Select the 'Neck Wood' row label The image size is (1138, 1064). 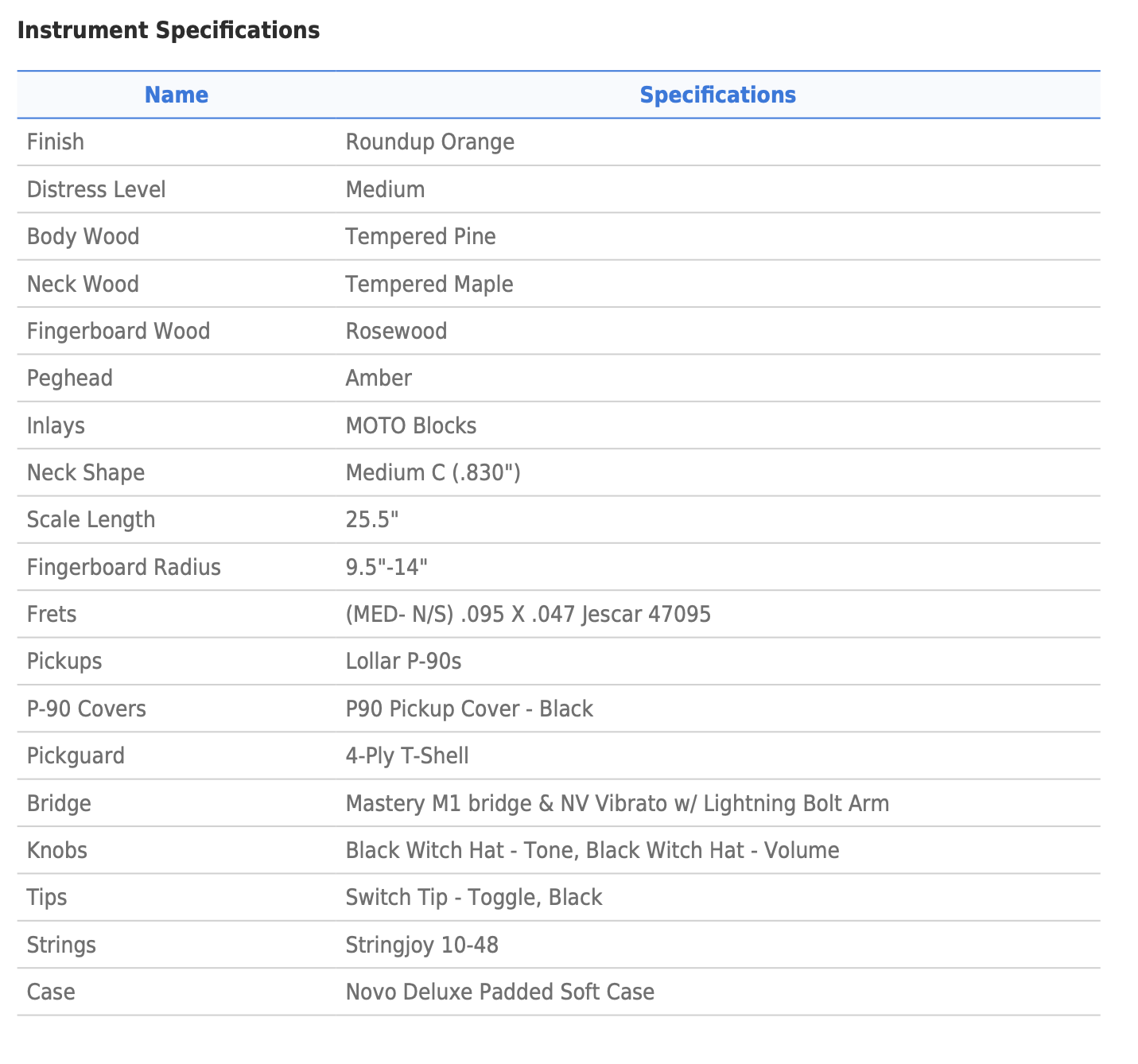point(84,284)
